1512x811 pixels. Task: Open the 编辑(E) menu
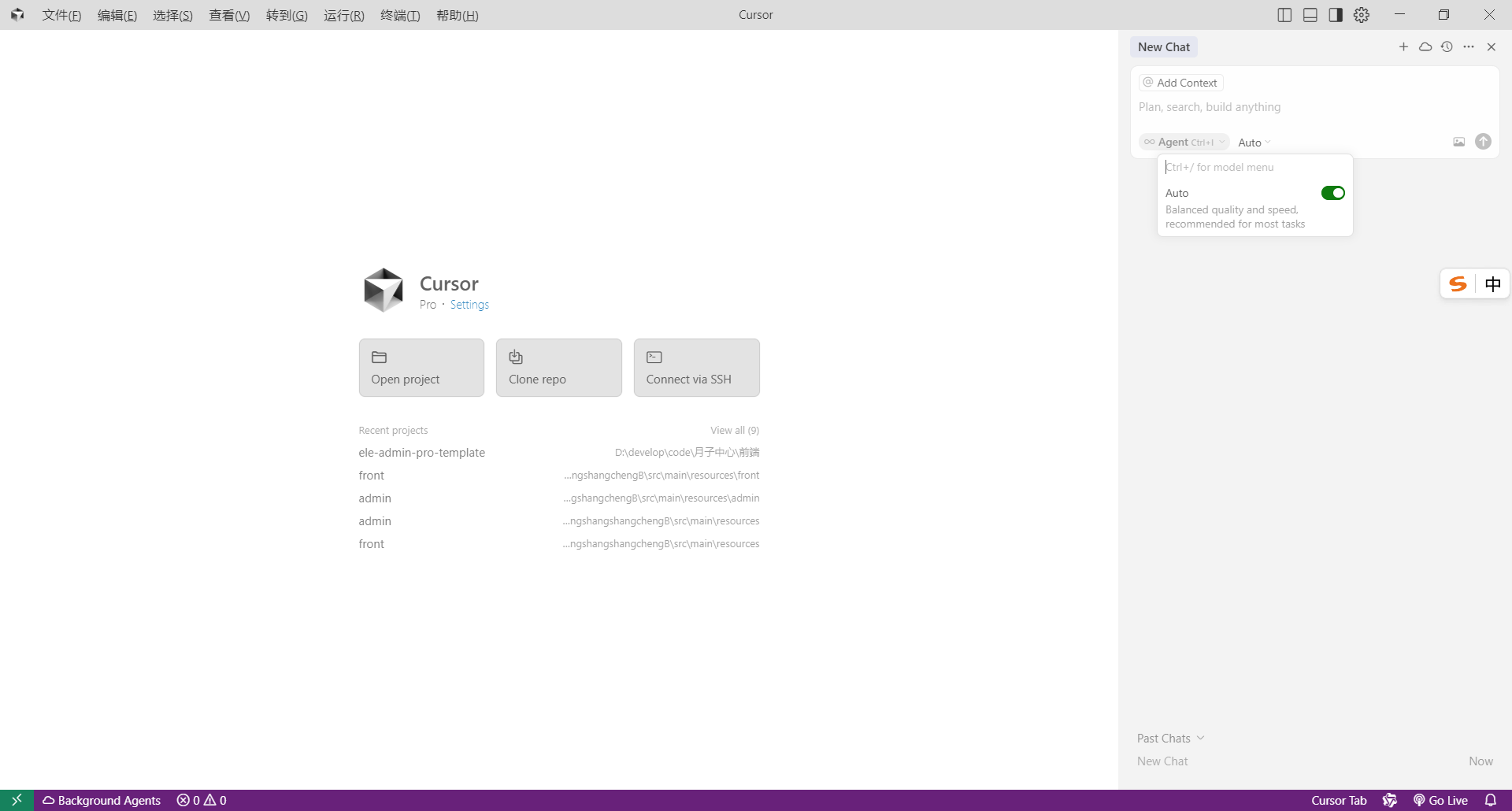click(117, 15)
